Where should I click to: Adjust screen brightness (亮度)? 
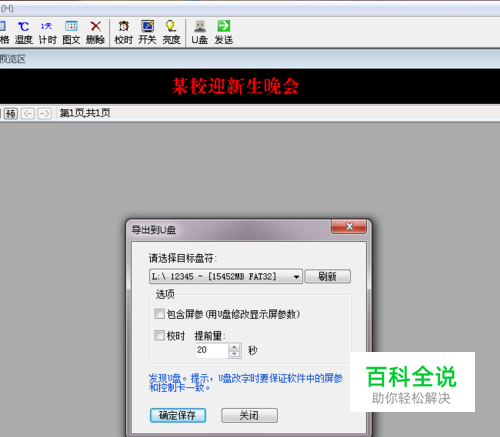[x=171, y=32]
